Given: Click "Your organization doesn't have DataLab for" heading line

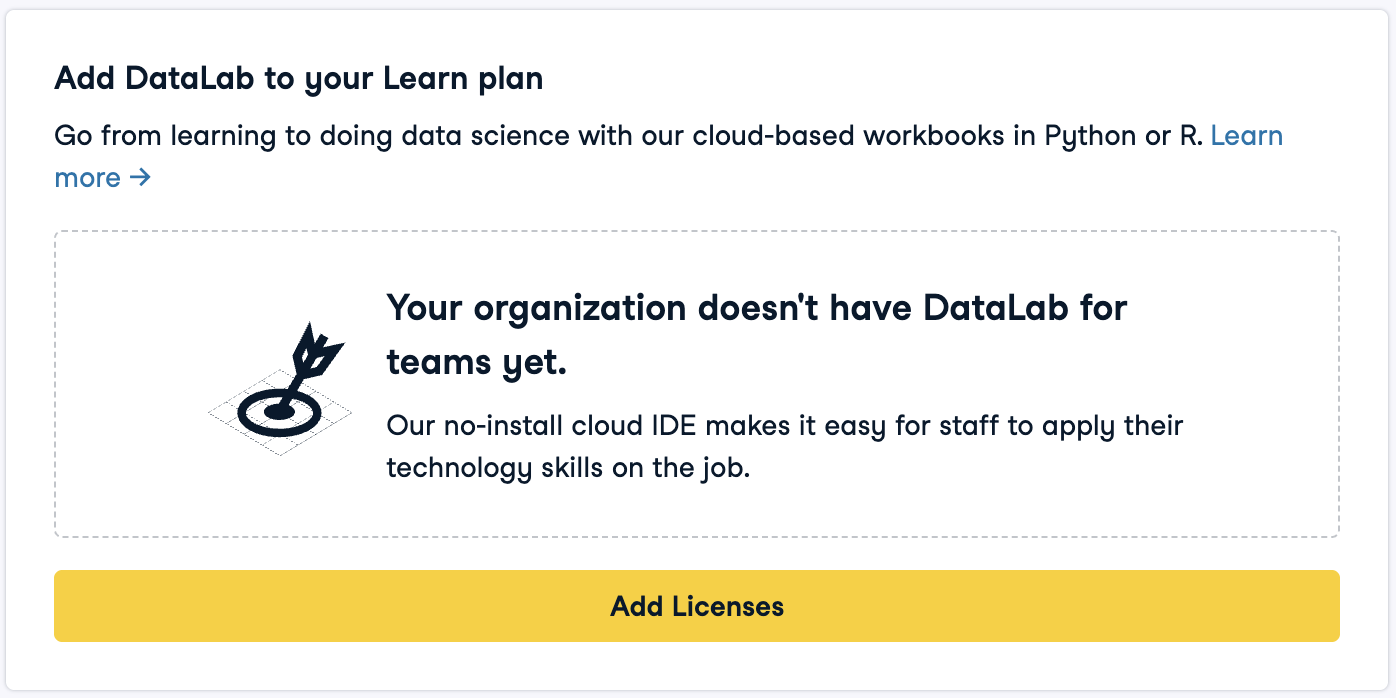Looking at the screenshot, I should point(756,308).
